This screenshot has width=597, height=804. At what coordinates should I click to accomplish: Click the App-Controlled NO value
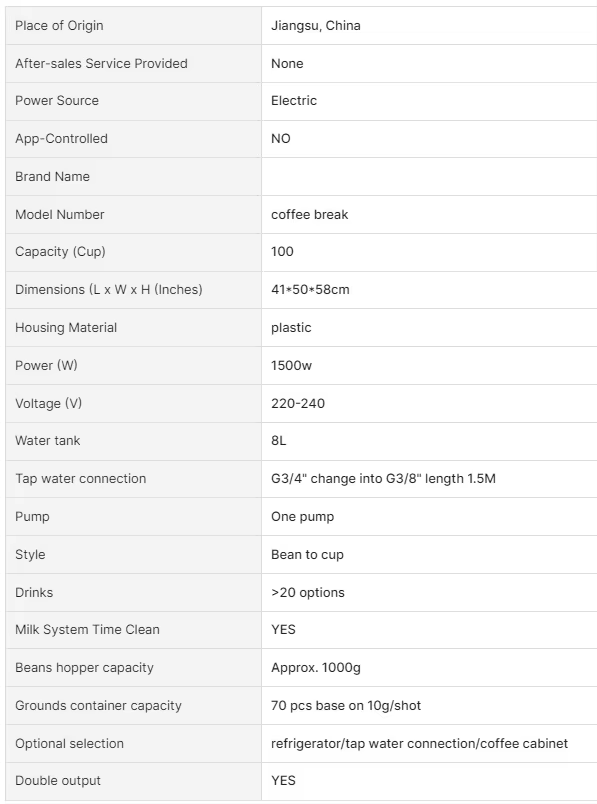pos(281,138)
